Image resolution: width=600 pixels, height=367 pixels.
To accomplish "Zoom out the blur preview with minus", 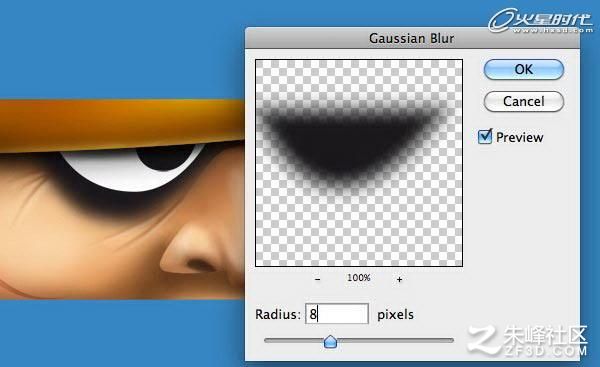I will click(x=317, y=279).
